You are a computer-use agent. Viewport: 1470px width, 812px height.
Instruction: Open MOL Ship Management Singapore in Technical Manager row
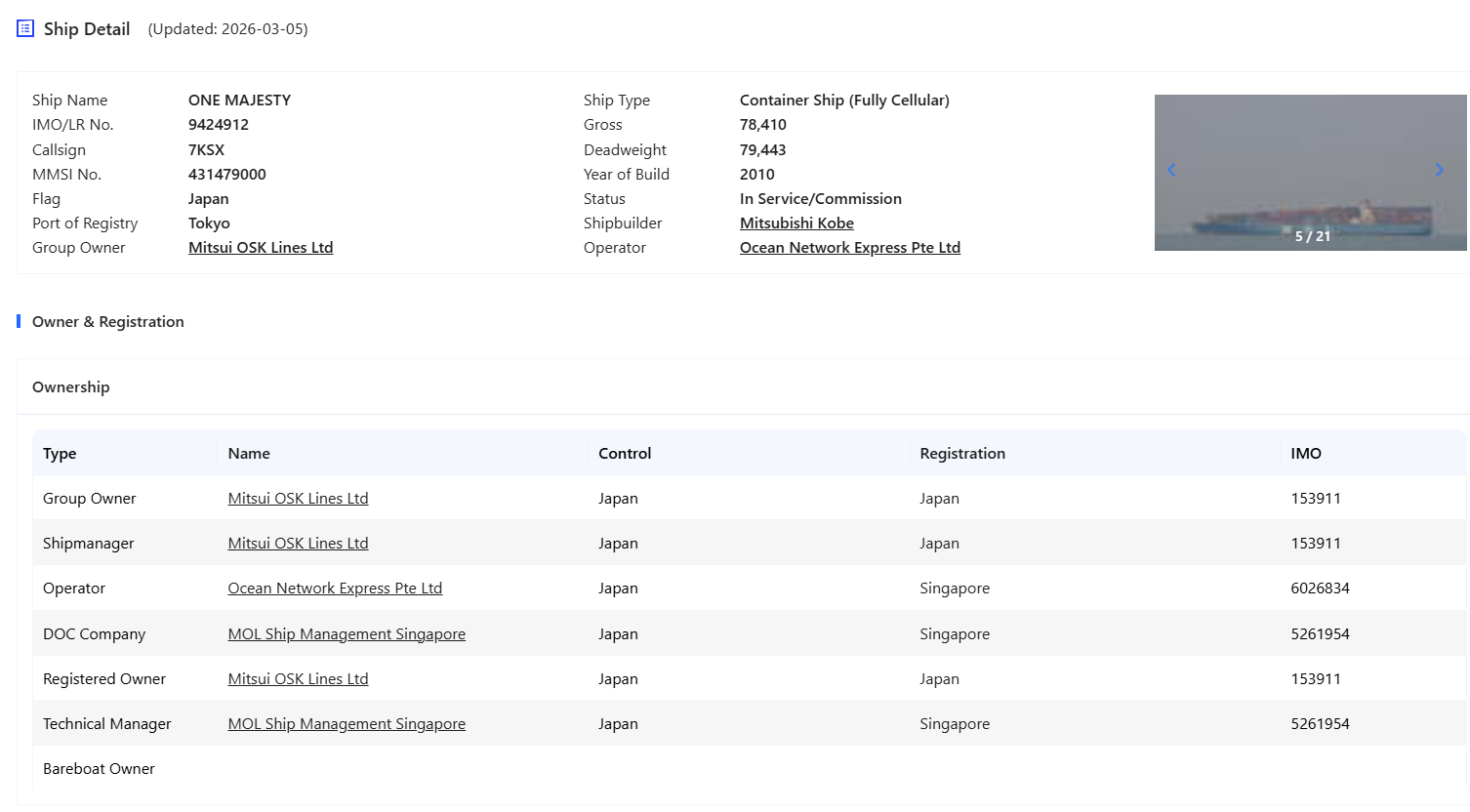(x=347, y=724)
